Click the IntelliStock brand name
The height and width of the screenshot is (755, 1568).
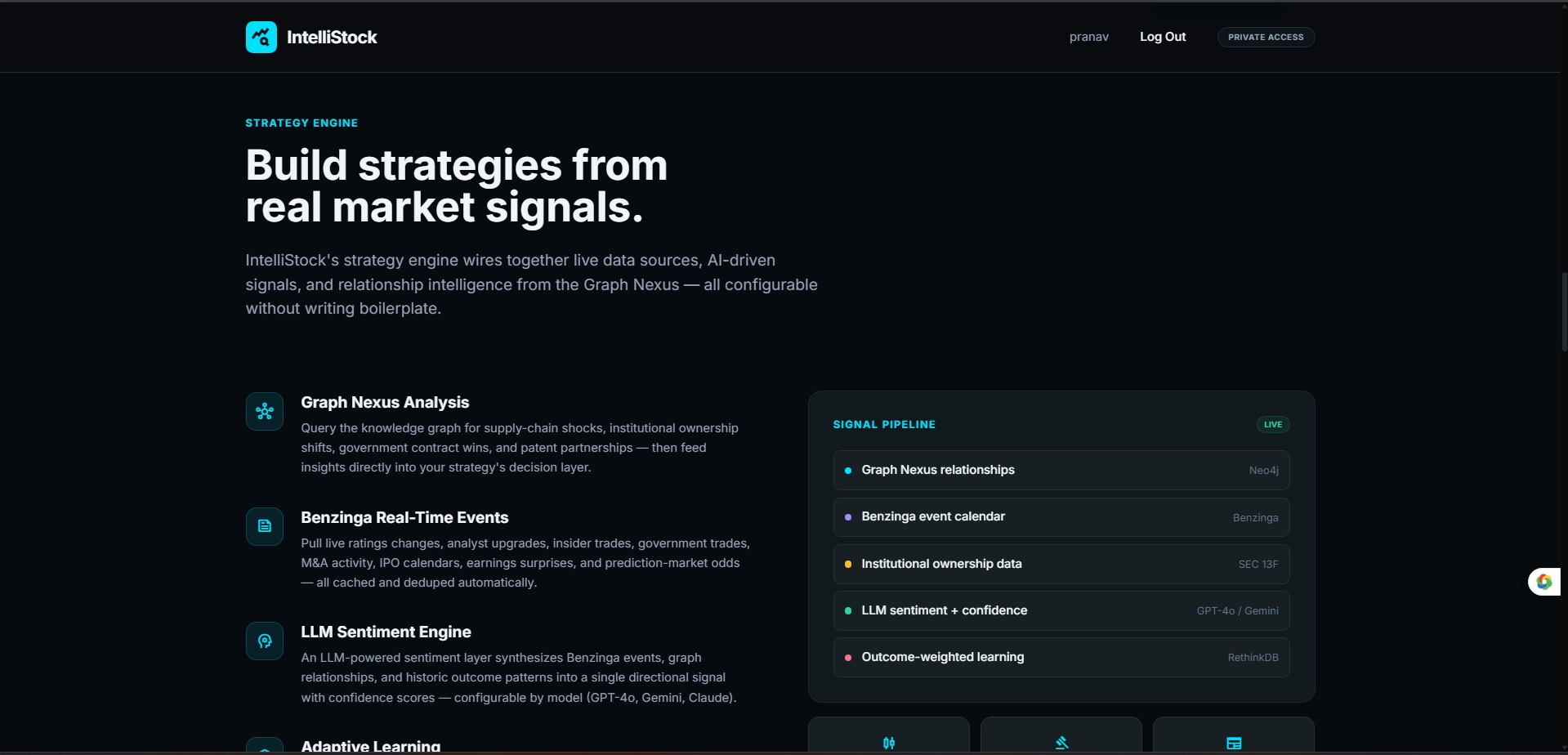pyautogui.click(x=332, y=37)
